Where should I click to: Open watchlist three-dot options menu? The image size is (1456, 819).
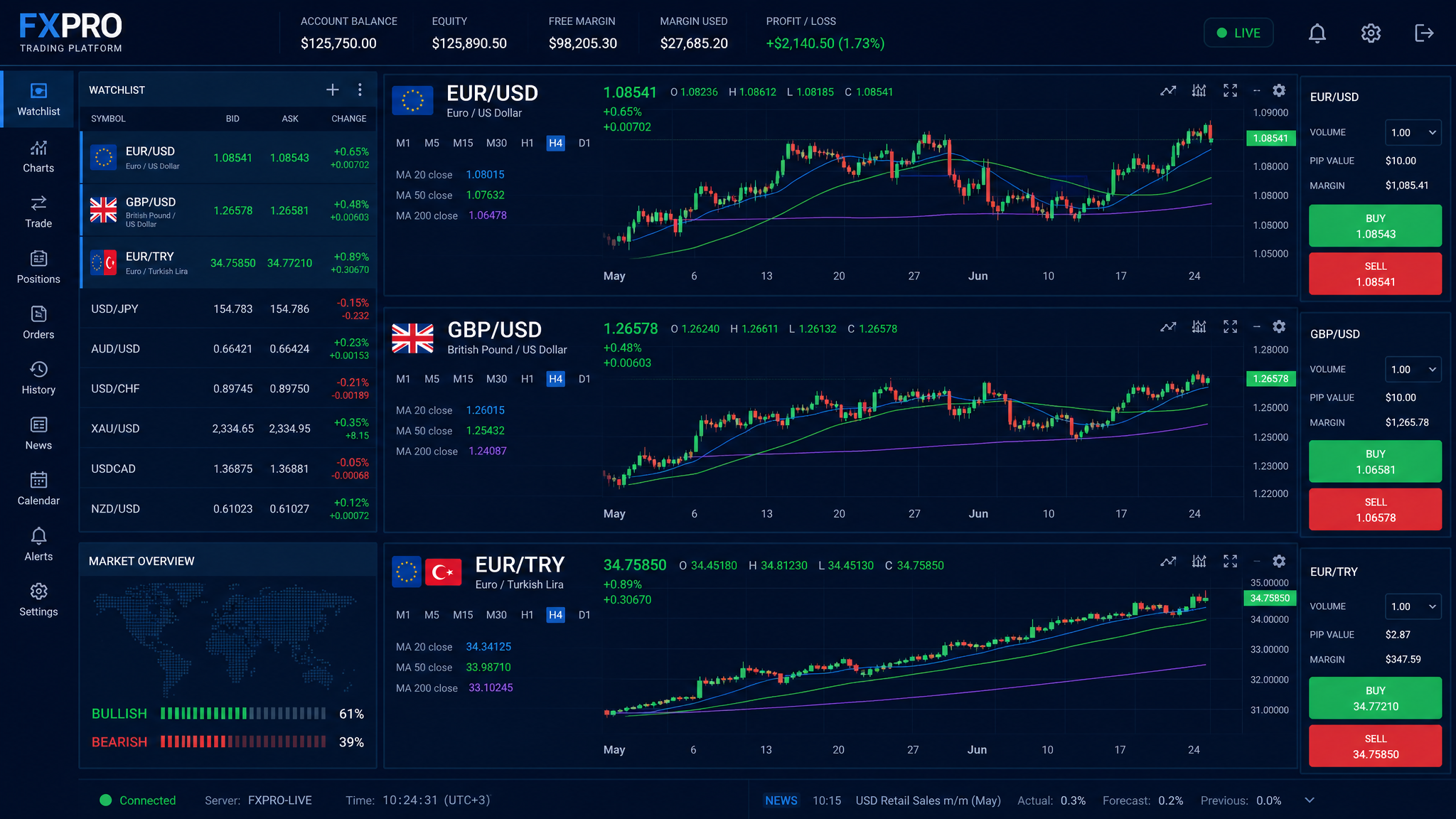click(360, 90)
